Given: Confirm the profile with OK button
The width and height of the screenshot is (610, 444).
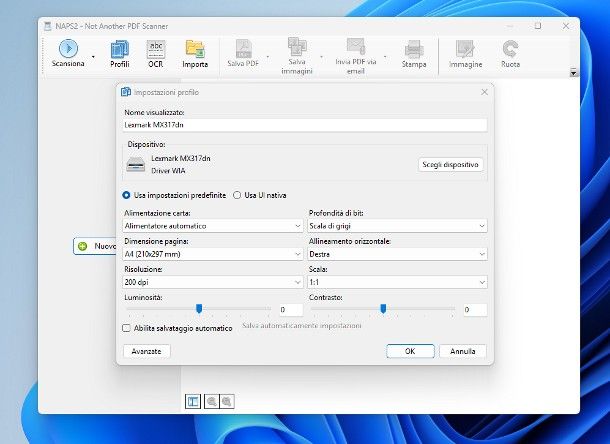Looking at the screenshot, I should [410, 351].
